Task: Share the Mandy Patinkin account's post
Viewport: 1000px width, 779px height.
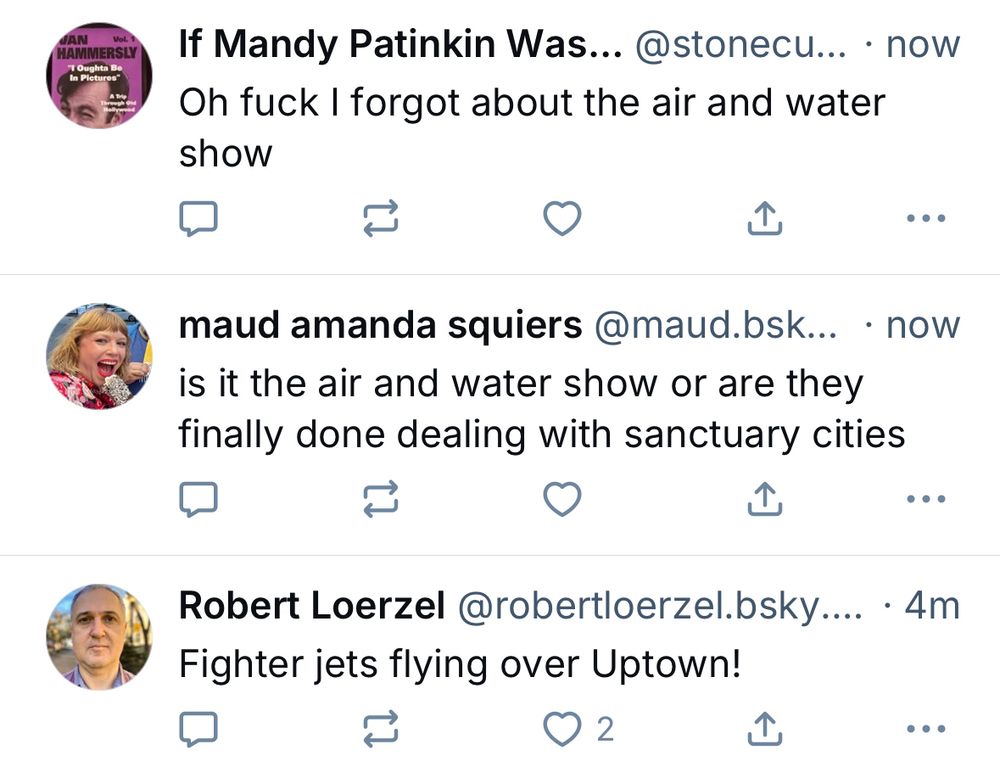Action: click(764, 218)
